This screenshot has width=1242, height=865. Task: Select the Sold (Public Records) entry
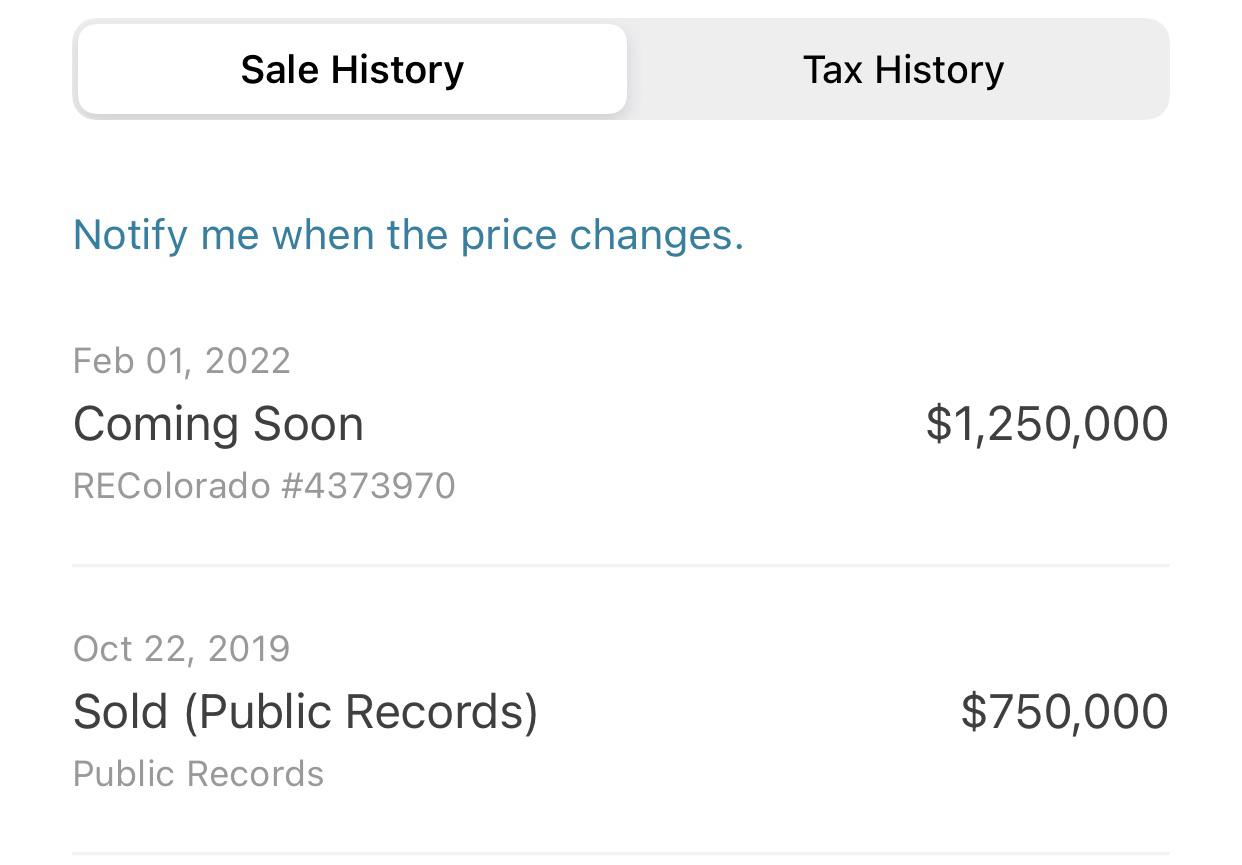(x=305, y=711)
